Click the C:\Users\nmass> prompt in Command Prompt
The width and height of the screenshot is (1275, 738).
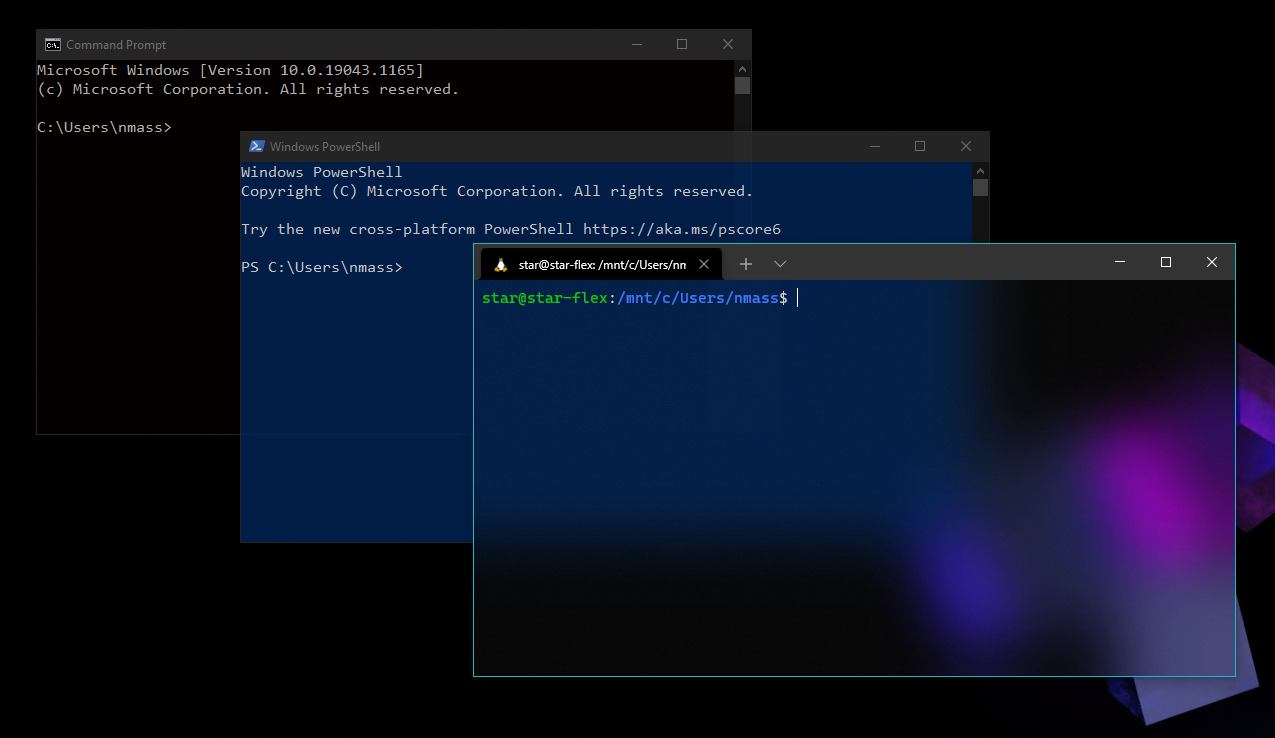104,127
